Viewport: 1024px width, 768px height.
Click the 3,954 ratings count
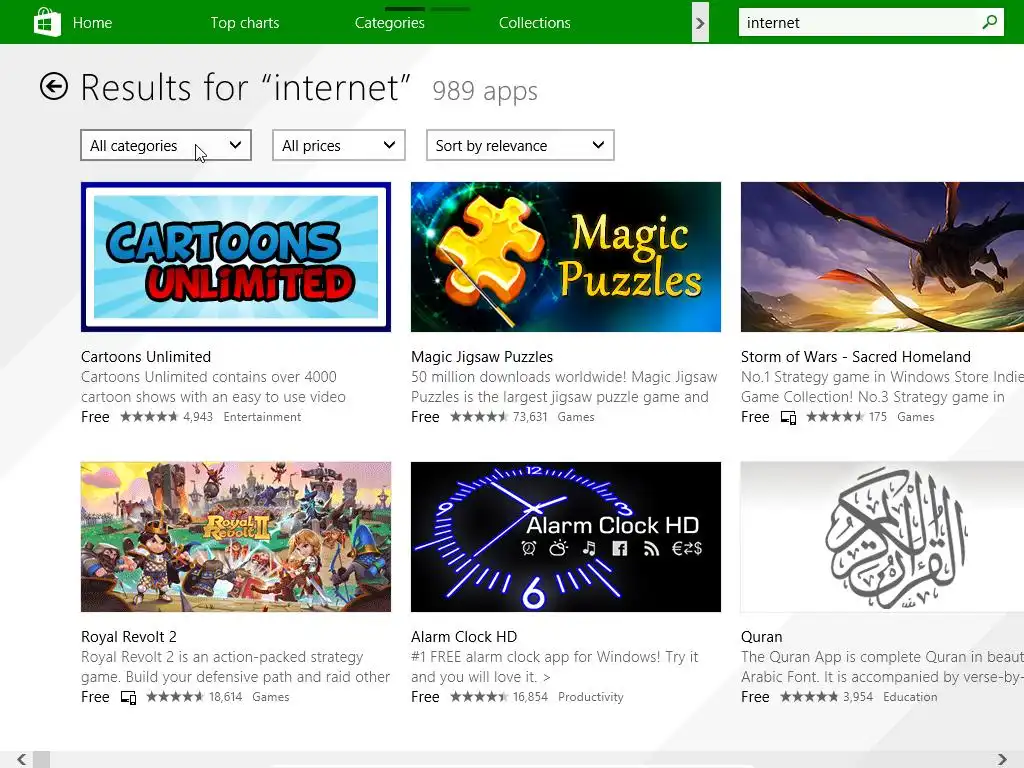(857, 697)
